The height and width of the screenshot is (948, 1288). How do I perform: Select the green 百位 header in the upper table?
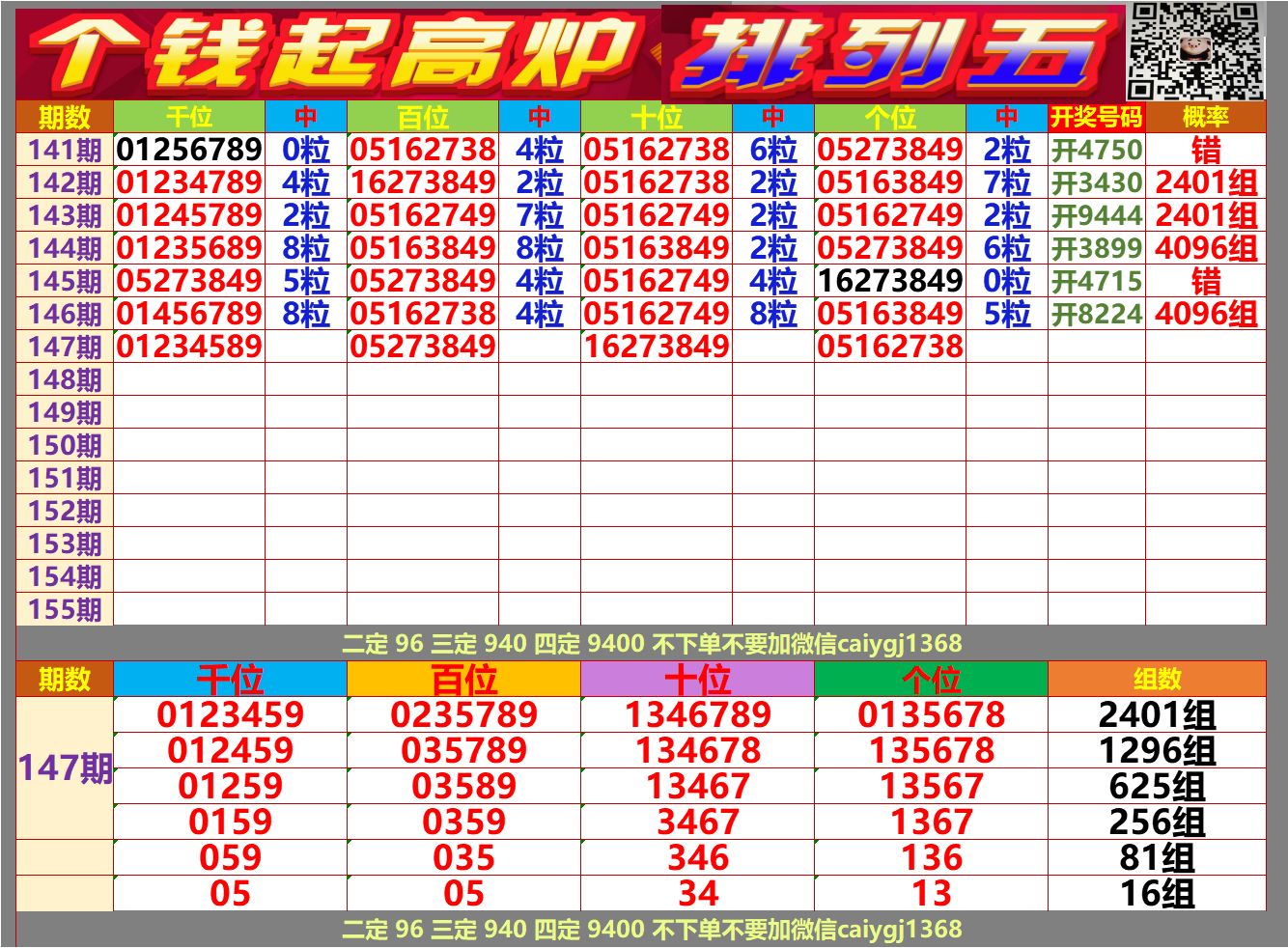[423, 117]
